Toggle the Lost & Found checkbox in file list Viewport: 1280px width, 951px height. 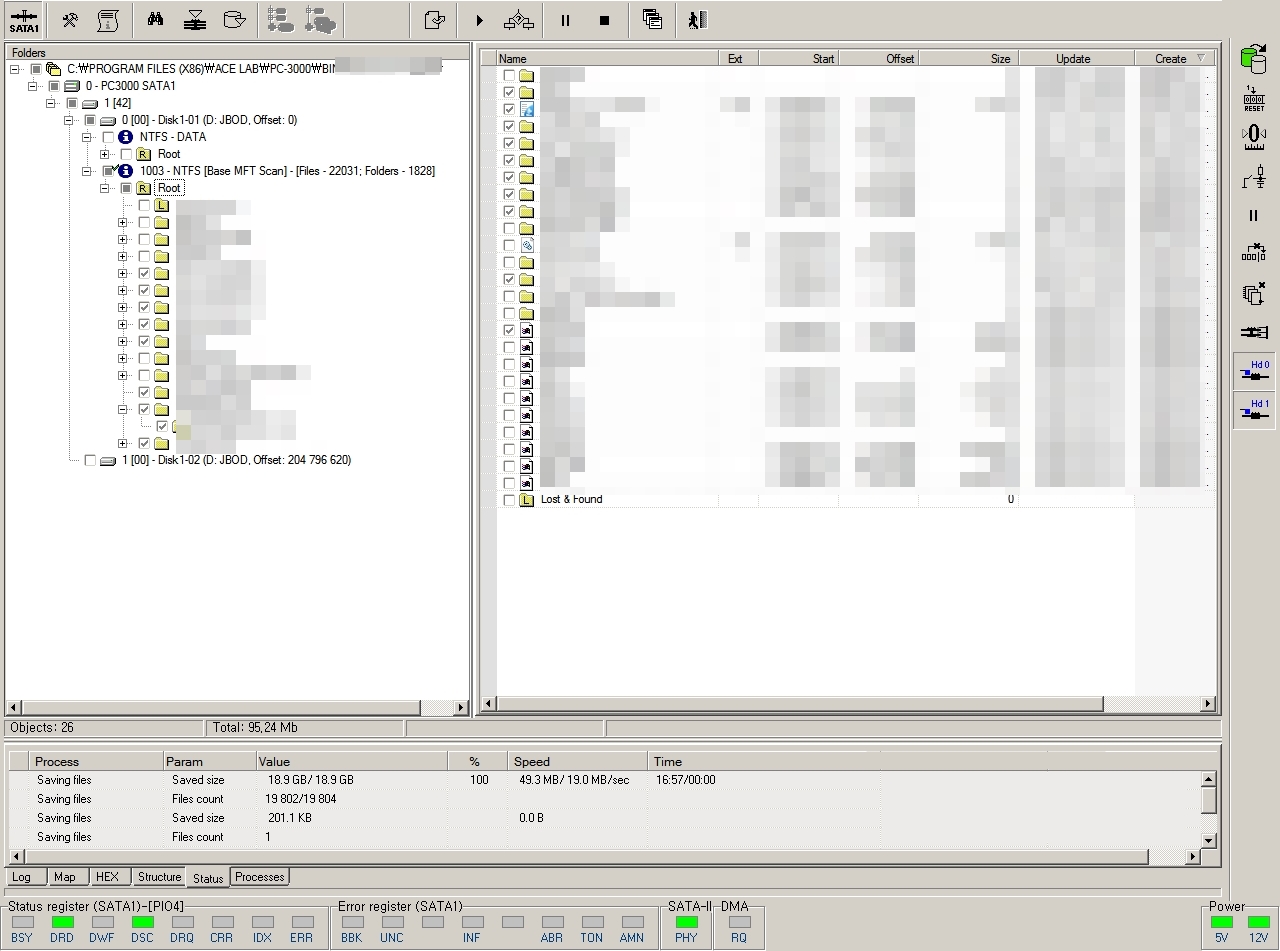[x=509, y=500]
